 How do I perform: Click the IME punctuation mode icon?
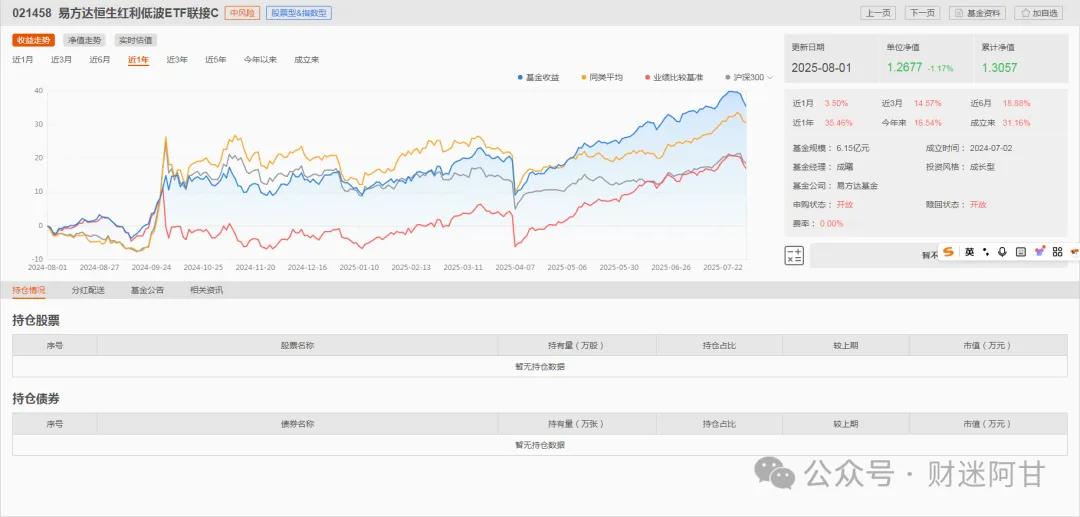point(986,252)
